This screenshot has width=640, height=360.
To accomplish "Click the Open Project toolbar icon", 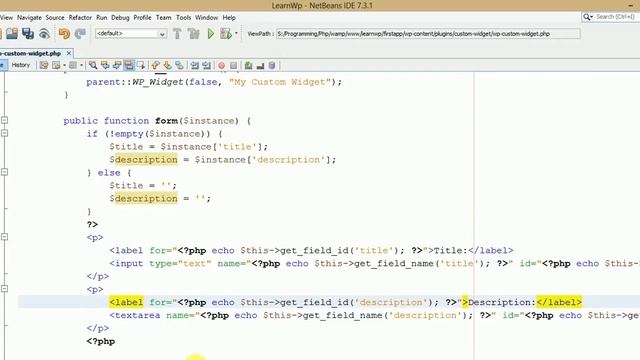I will [x=11, y=33].
